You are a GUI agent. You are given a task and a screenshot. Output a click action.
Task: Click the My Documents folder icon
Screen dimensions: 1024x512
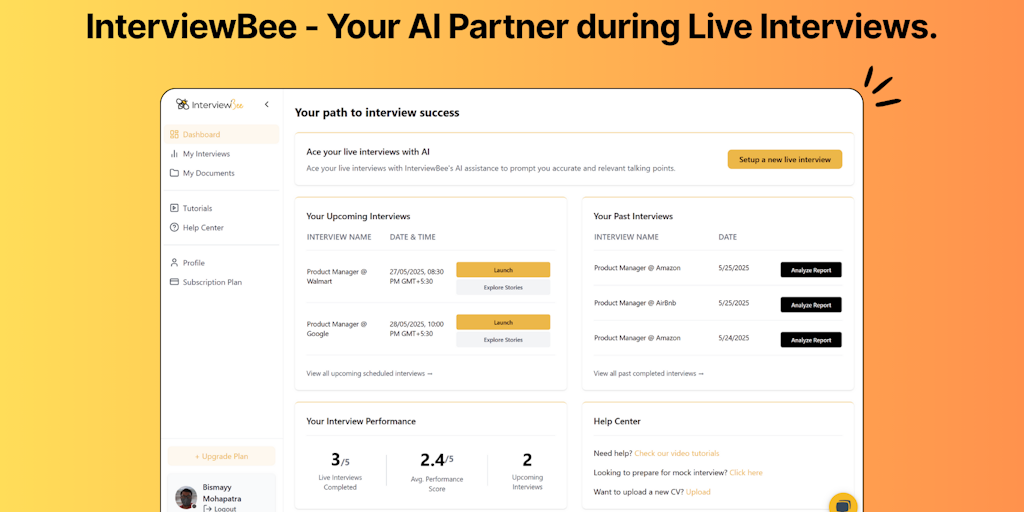(174, 173)
